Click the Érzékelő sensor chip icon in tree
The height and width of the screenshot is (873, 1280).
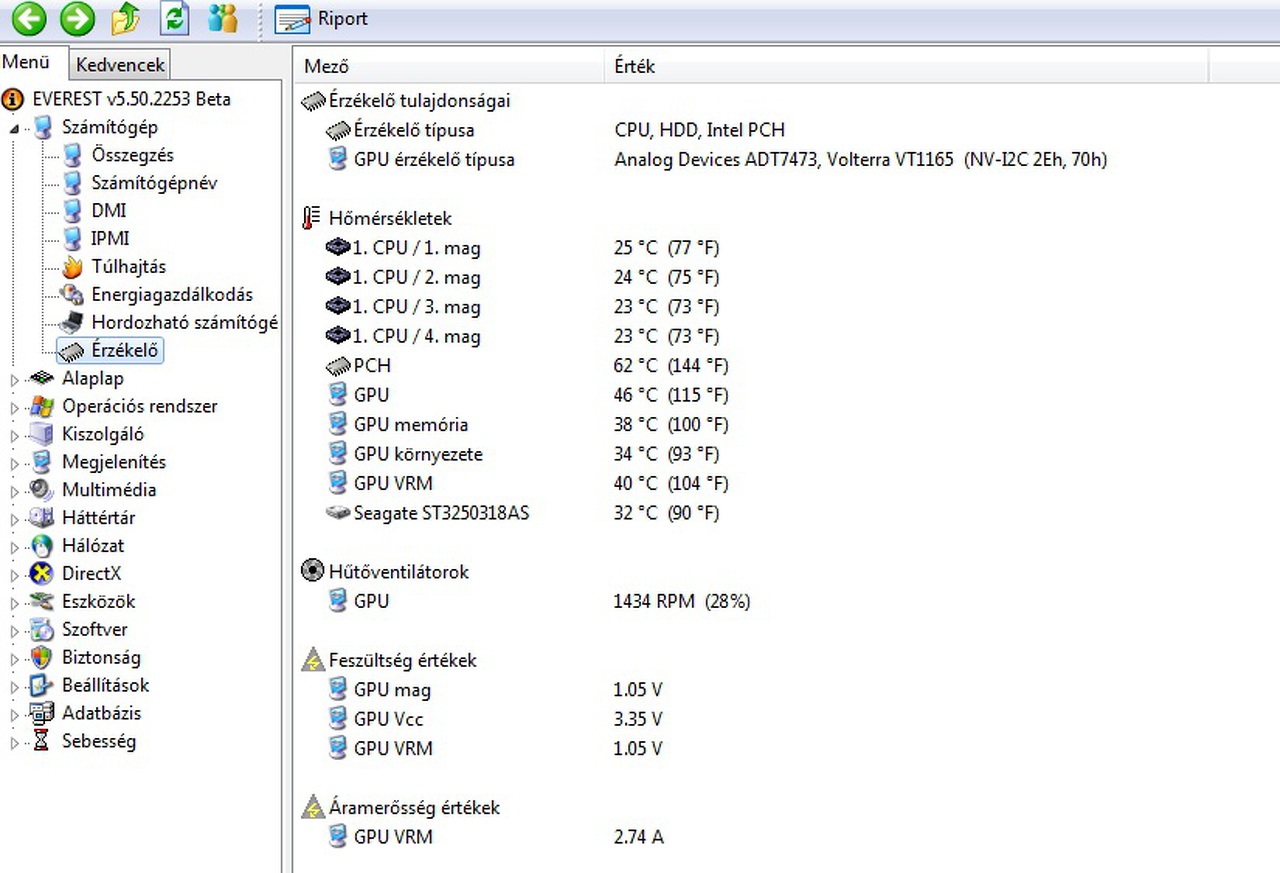pos(72,351)
